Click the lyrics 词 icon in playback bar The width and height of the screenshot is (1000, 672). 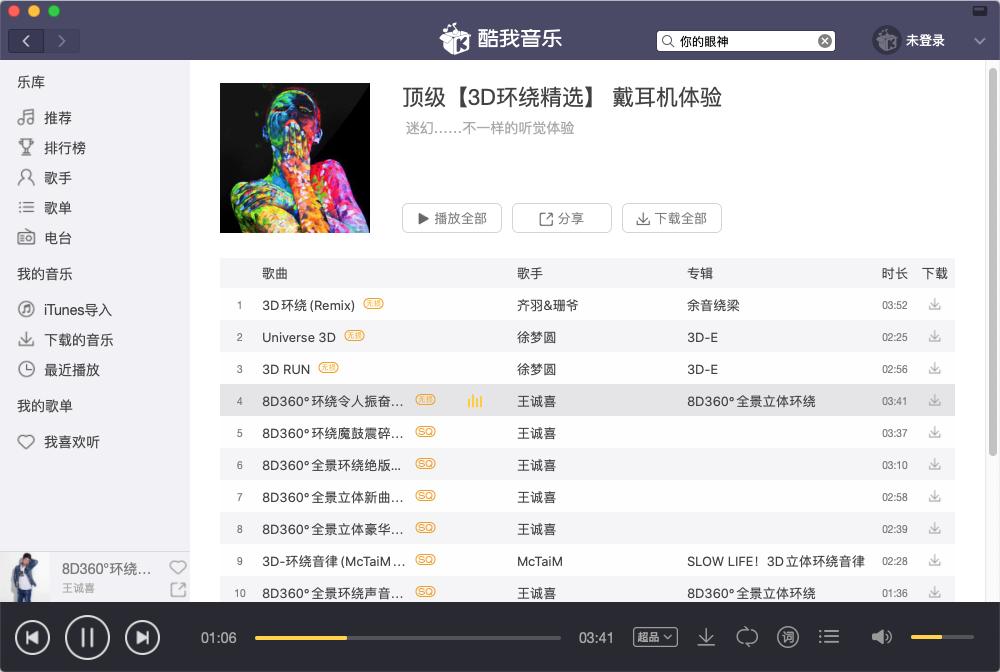pyautogui.click(x=788, y=636)
